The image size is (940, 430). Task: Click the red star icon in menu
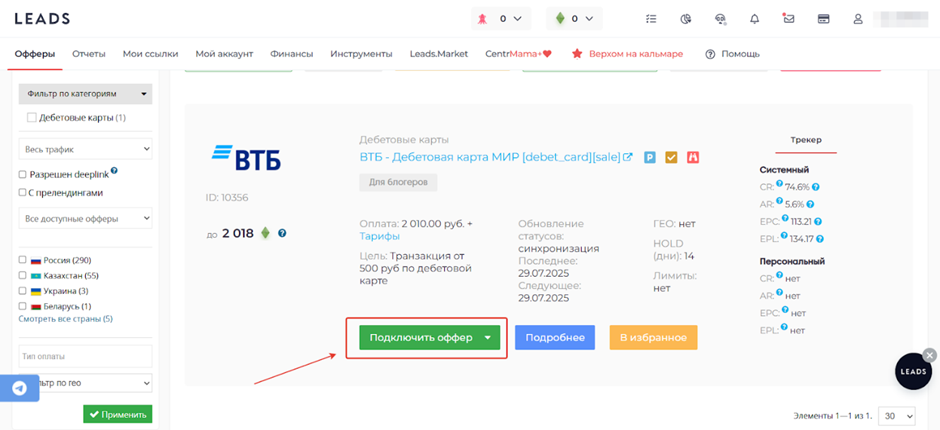click(x=577, y=54)
